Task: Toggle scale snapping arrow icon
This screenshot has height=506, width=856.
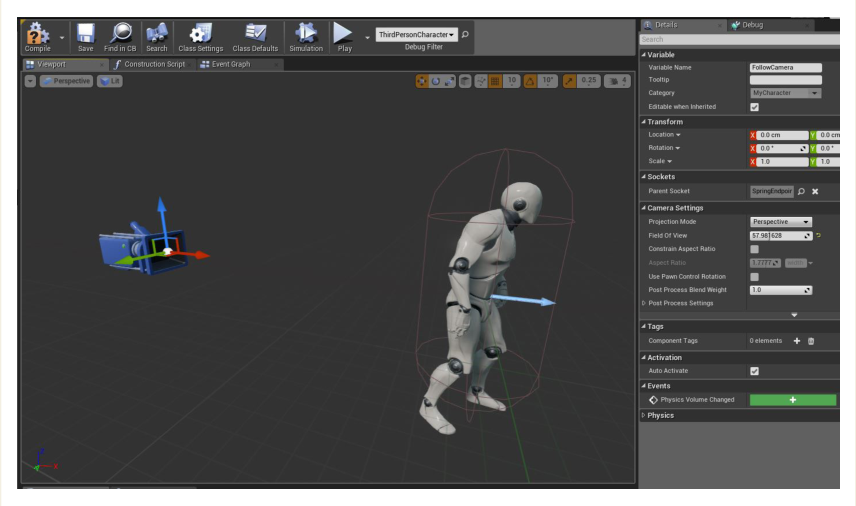Action: pos(569,81)
